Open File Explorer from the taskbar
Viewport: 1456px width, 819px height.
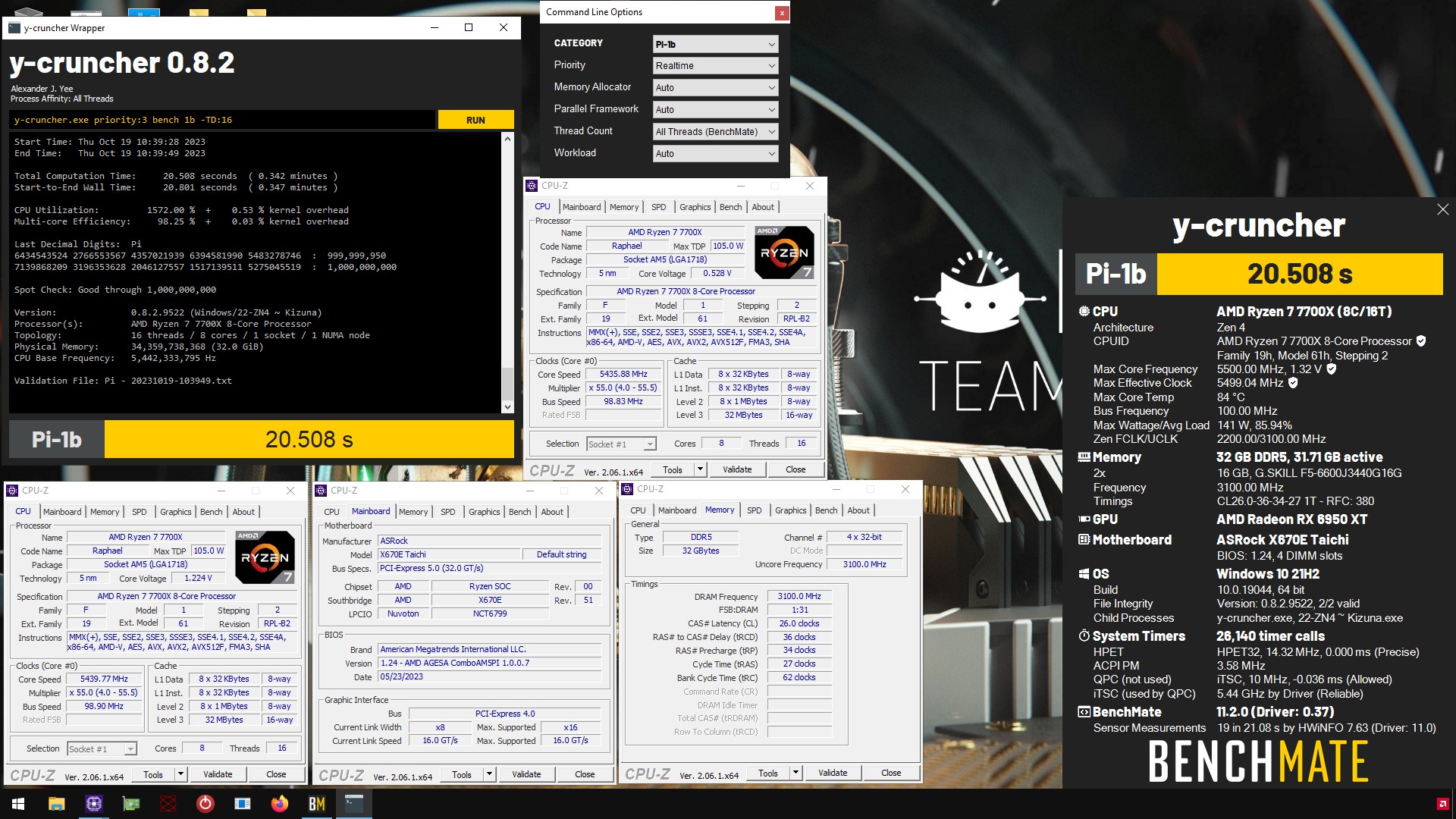56,804
